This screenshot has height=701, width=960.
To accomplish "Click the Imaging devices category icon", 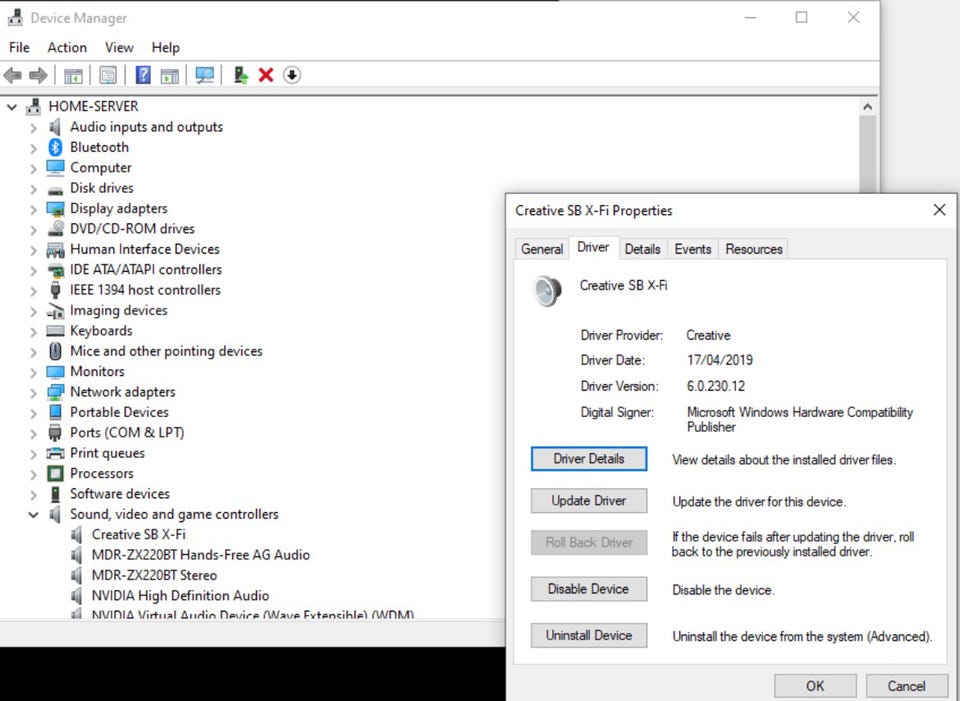I will (55, 310).
